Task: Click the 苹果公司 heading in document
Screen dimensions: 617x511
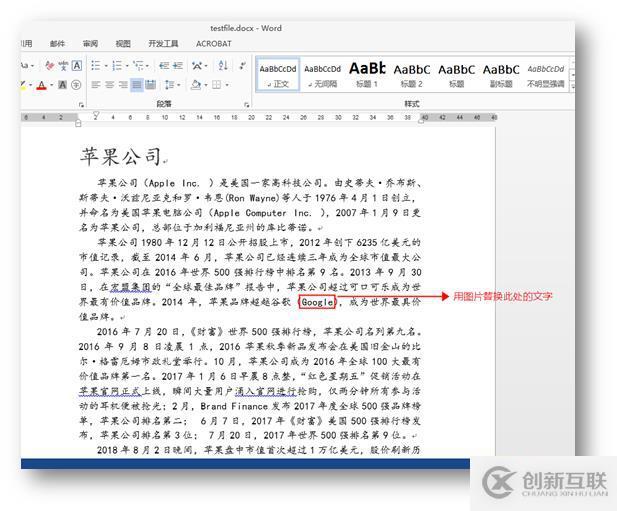Action: point(120,156)
